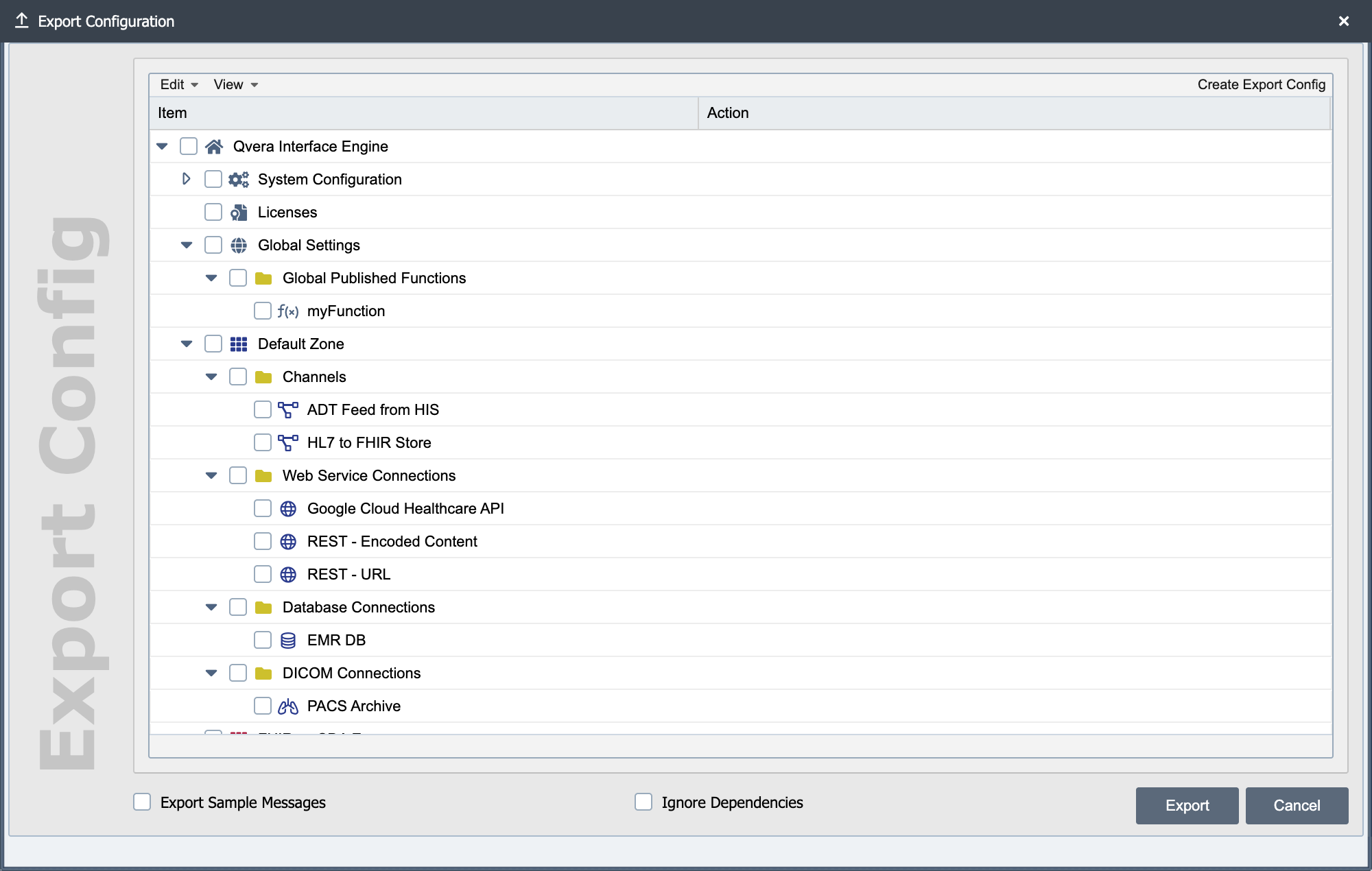The width and height of the screenshot is (1372, 871).
Task: Open the View menu
Action: tap(235, 84)
